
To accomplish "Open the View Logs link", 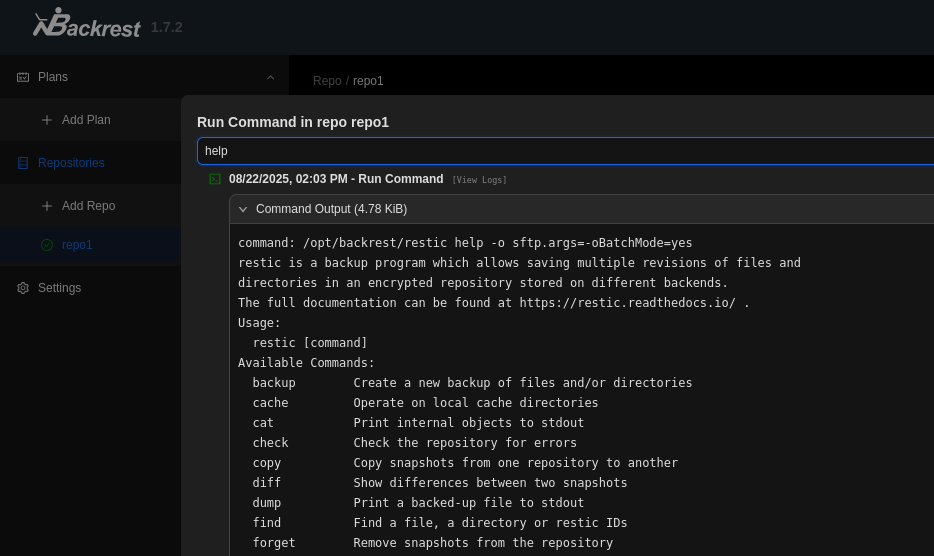I will [x=479, y=180].
